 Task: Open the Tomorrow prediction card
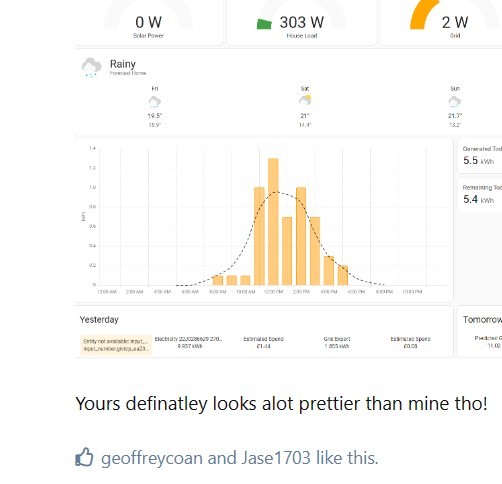point(480,332)
